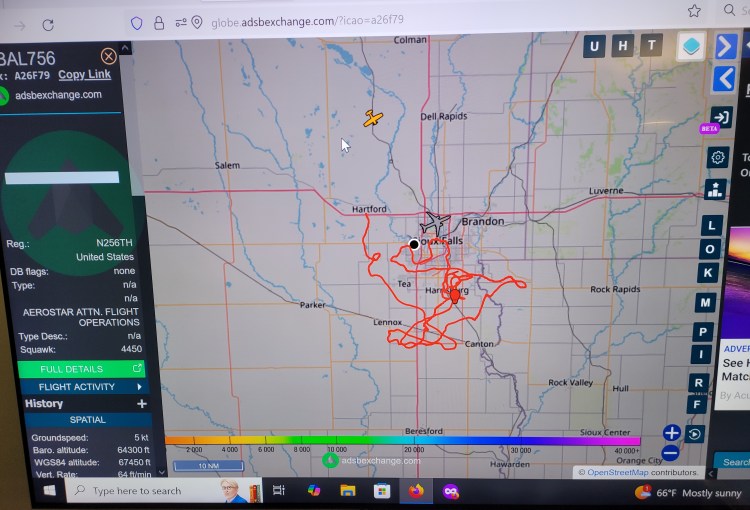
Task: Click the login arrow icon
Action: tap(719, 117)
